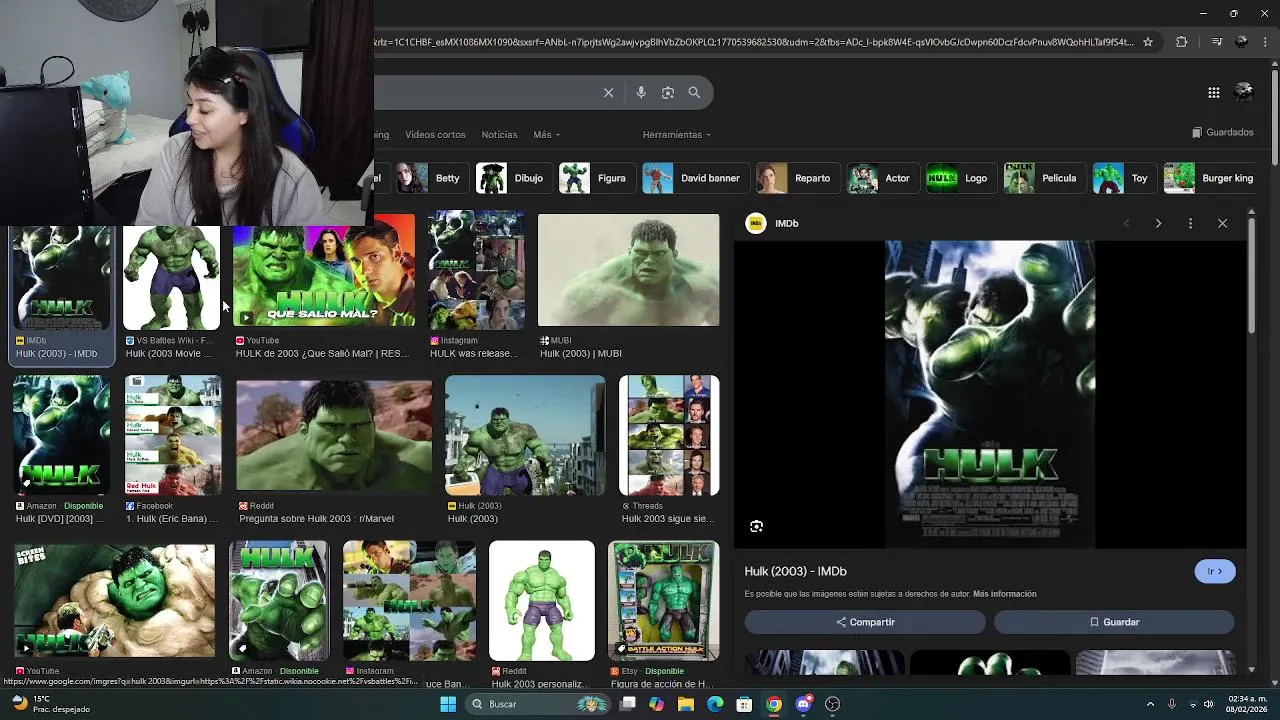Open the Más información link
1280x720 pixels.
[x=1005, y=594]
